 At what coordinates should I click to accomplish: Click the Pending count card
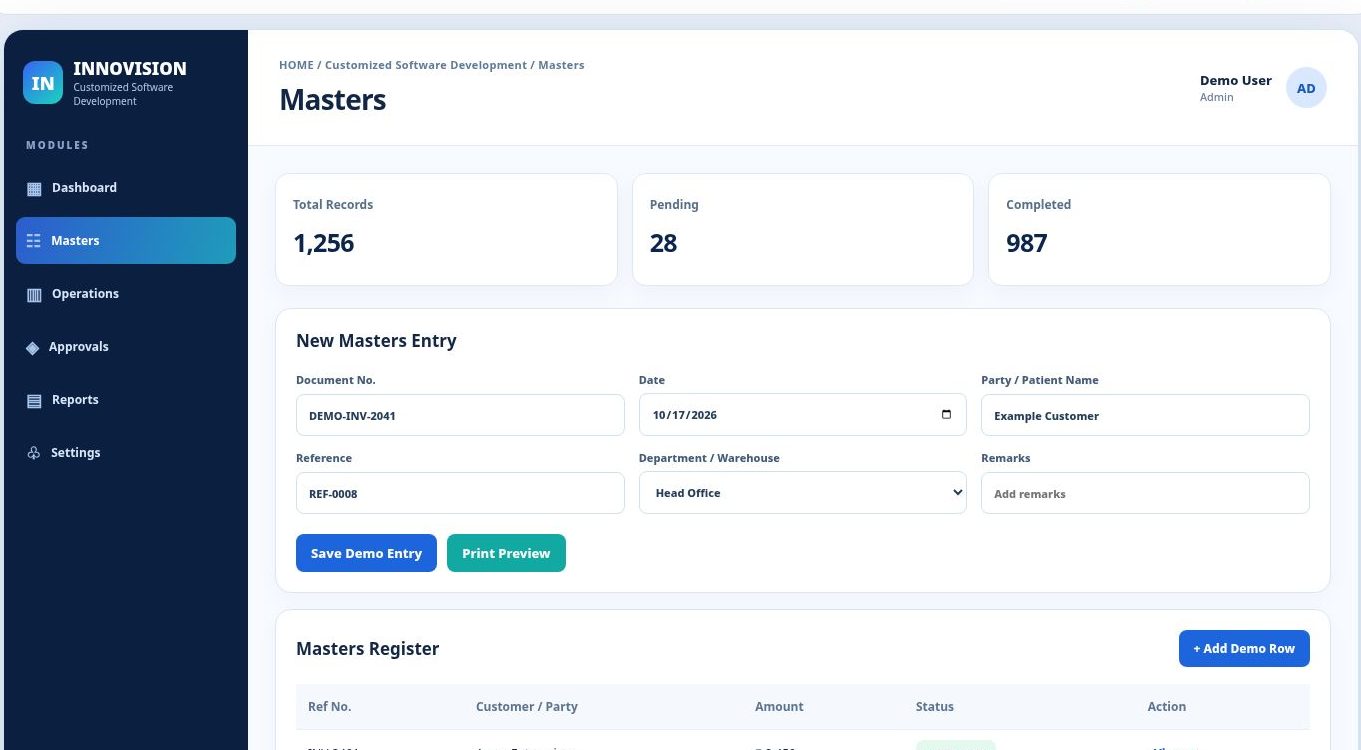tap(803, 230)
